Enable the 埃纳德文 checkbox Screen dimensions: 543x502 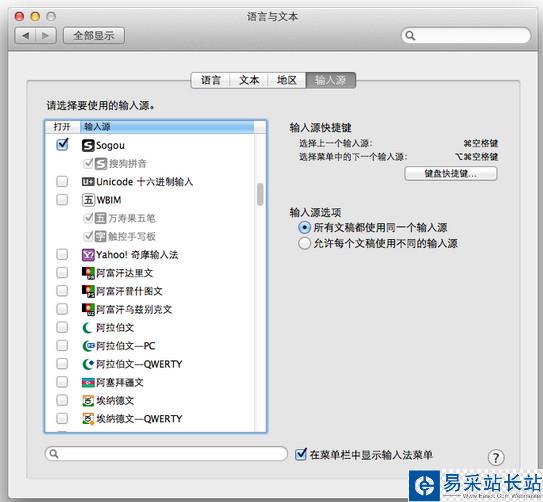point(62,400)
